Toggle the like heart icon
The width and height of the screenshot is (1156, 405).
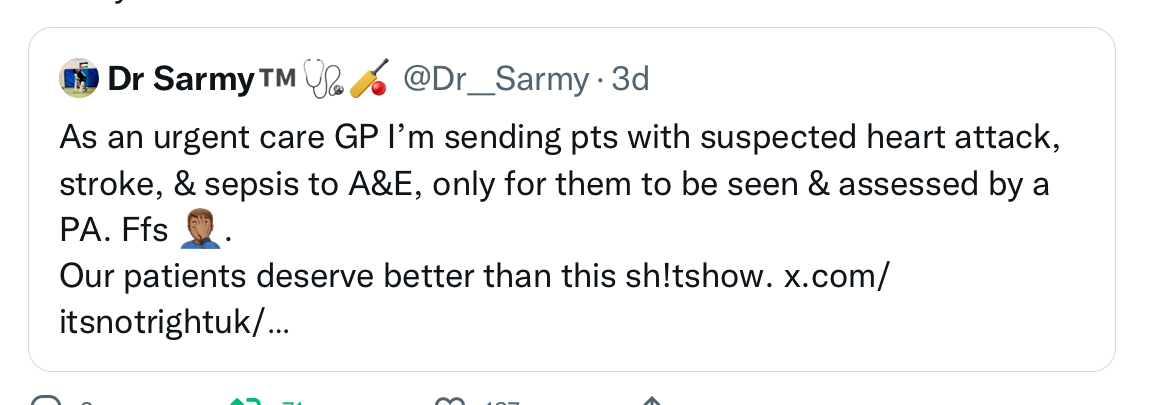(x=449, y=402)
